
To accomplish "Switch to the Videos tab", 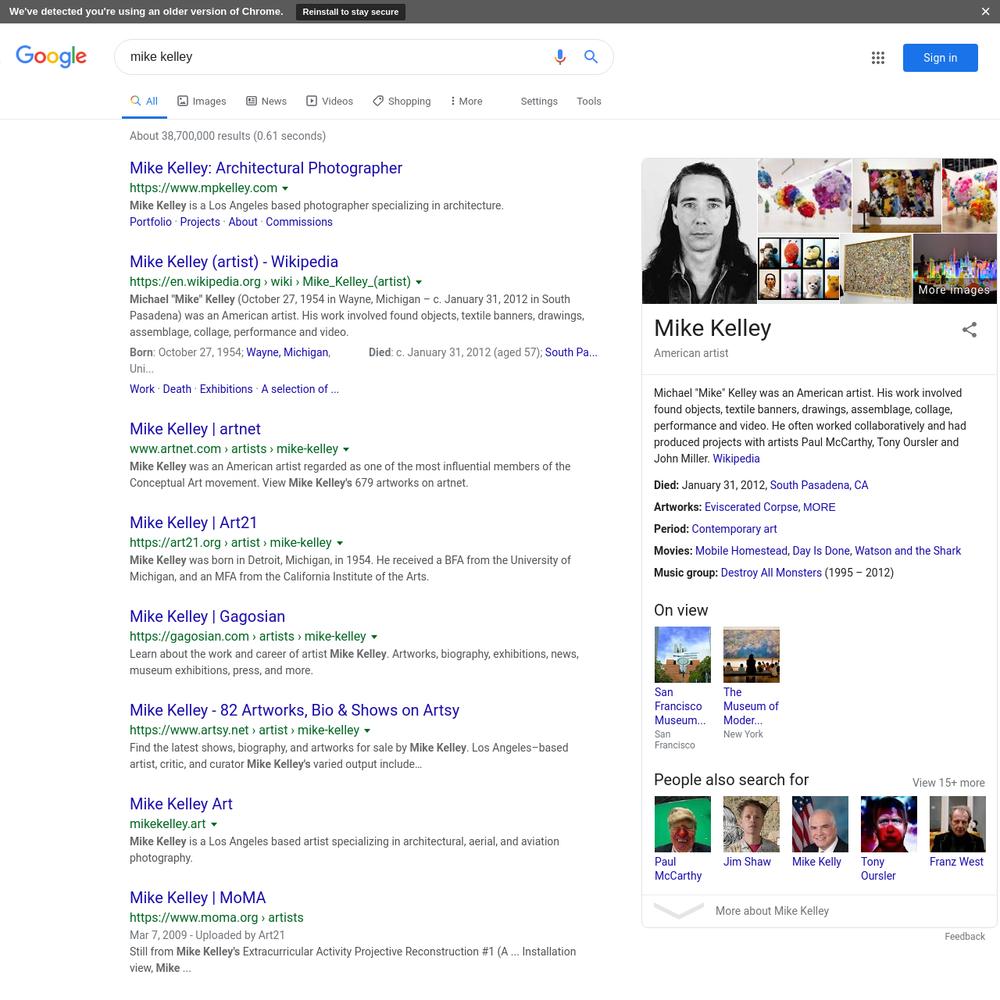I will (329, 101).
